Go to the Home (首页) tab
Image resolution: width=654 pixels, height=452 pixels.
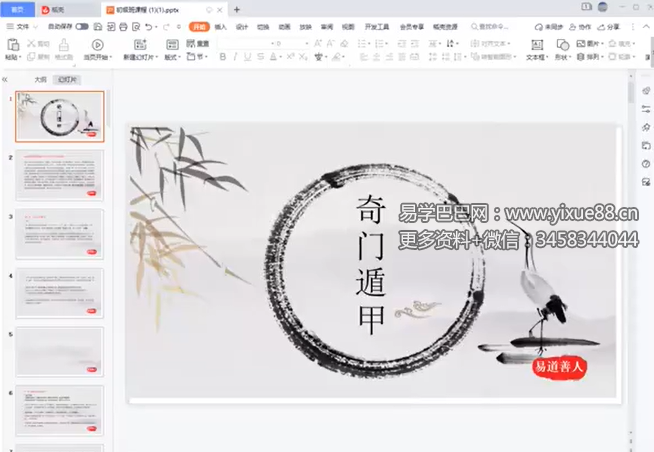pos(17,9)
